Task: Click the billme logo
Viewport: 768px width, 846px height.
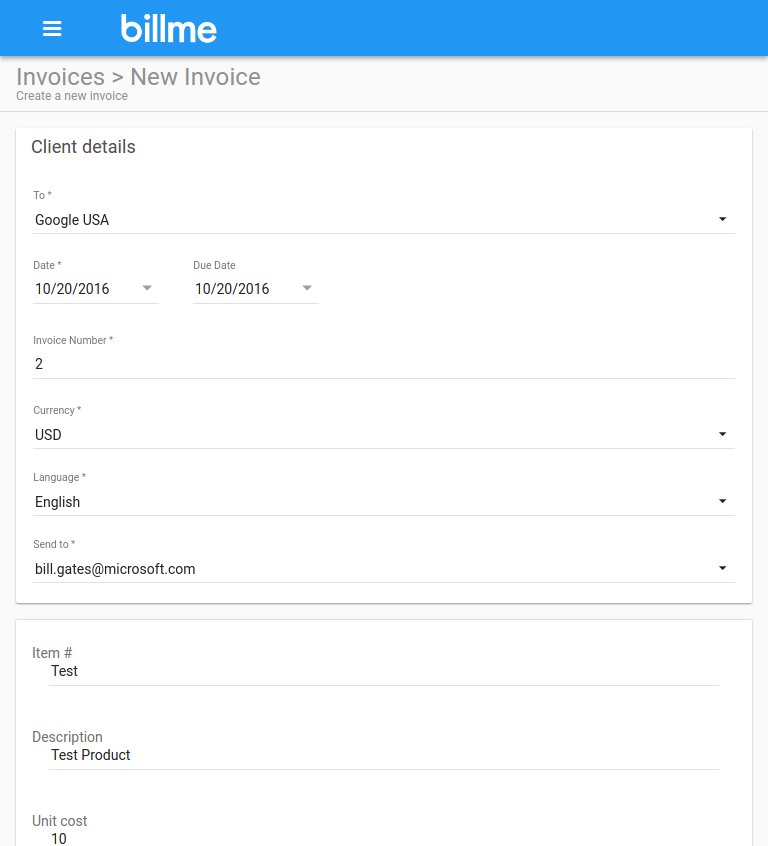Action: point(168,28)
